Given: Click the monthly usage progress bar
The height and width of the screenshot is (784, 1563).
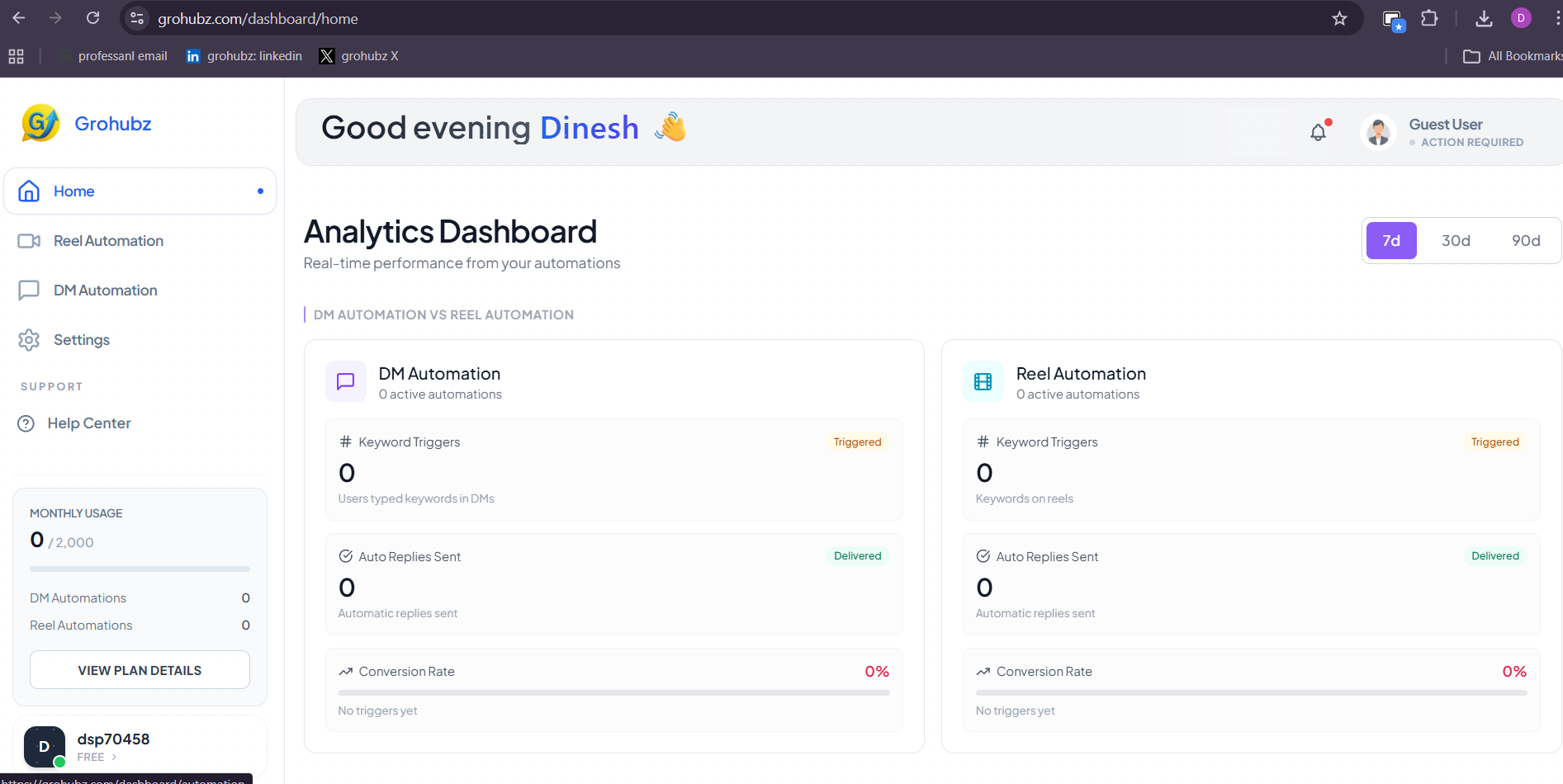Looking at the screenshot, I should (x=139, y=569).
